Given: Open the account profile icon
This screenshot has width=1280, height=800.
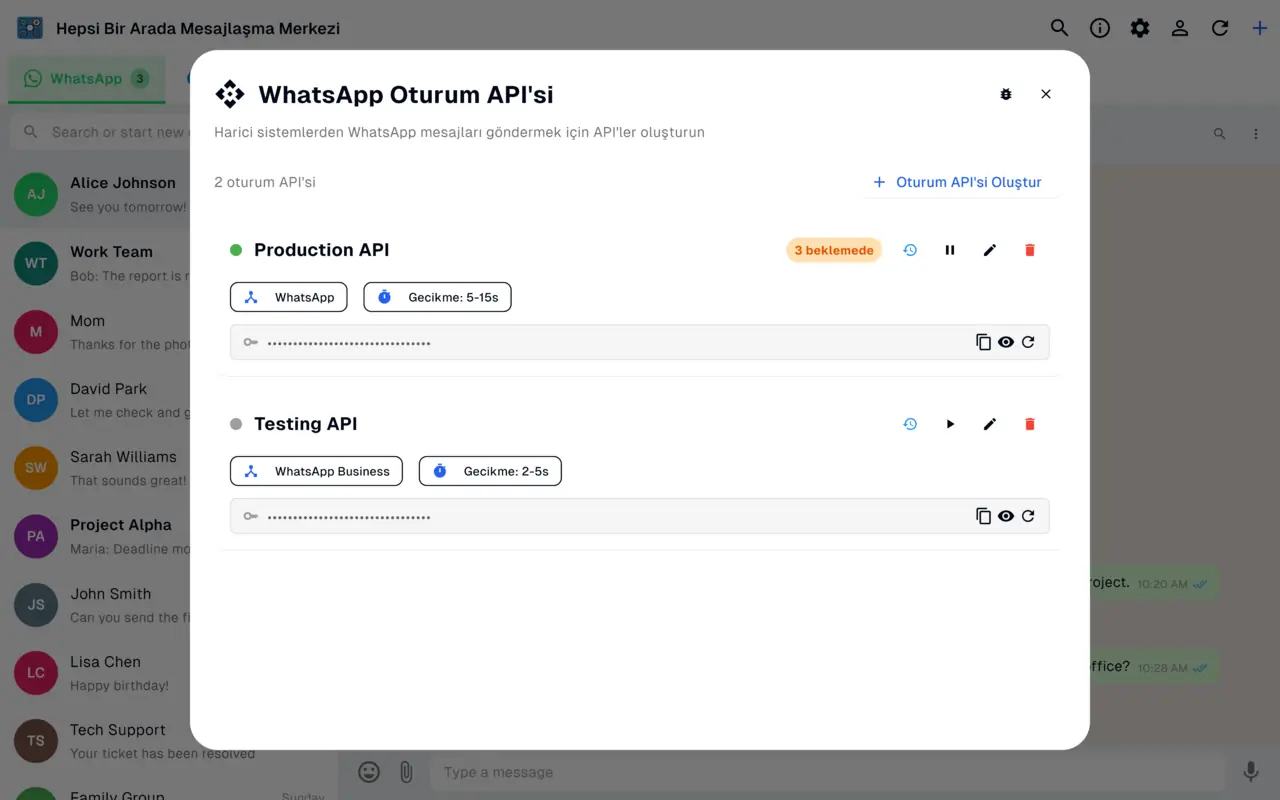Looking at the screenshot, I should [x=1180, y=28].
